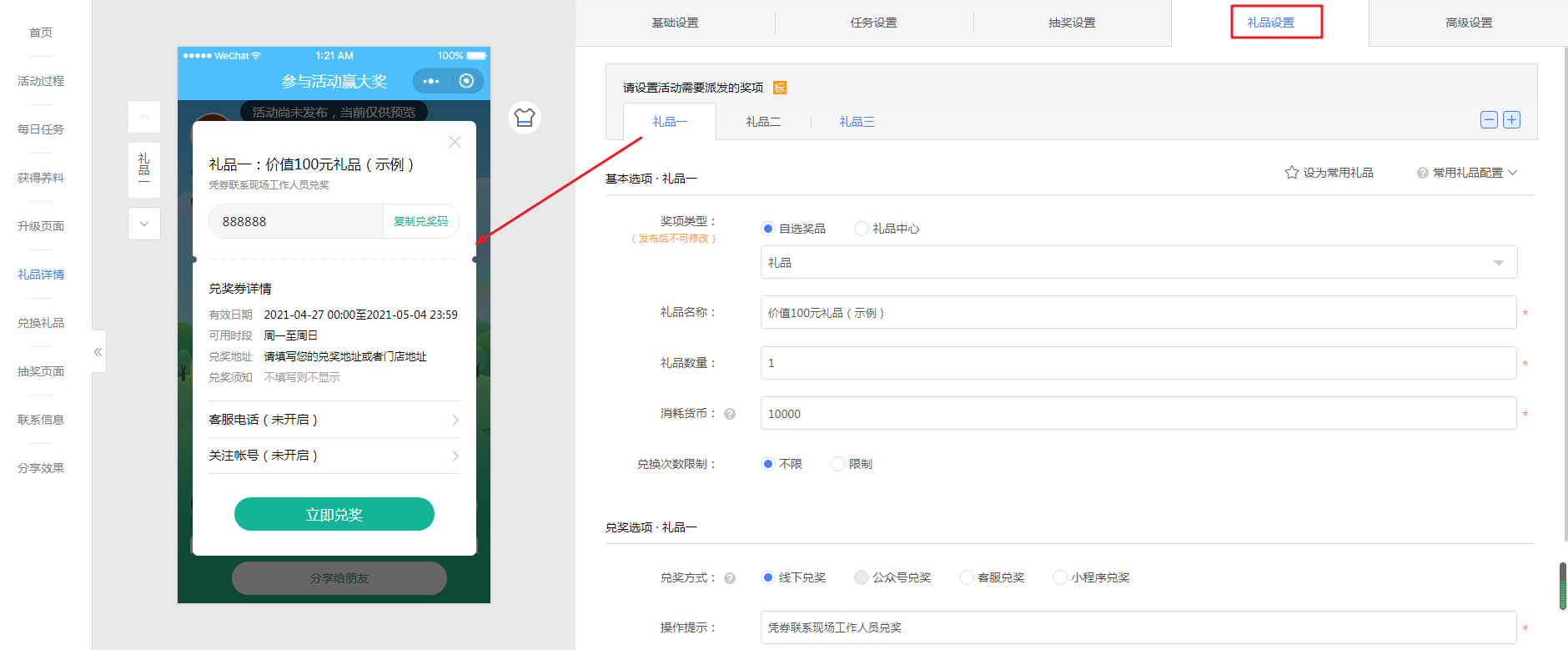1568x650 pixels.
Task: Click the minus icon to remove a gift
Action: click(1489, 120)
